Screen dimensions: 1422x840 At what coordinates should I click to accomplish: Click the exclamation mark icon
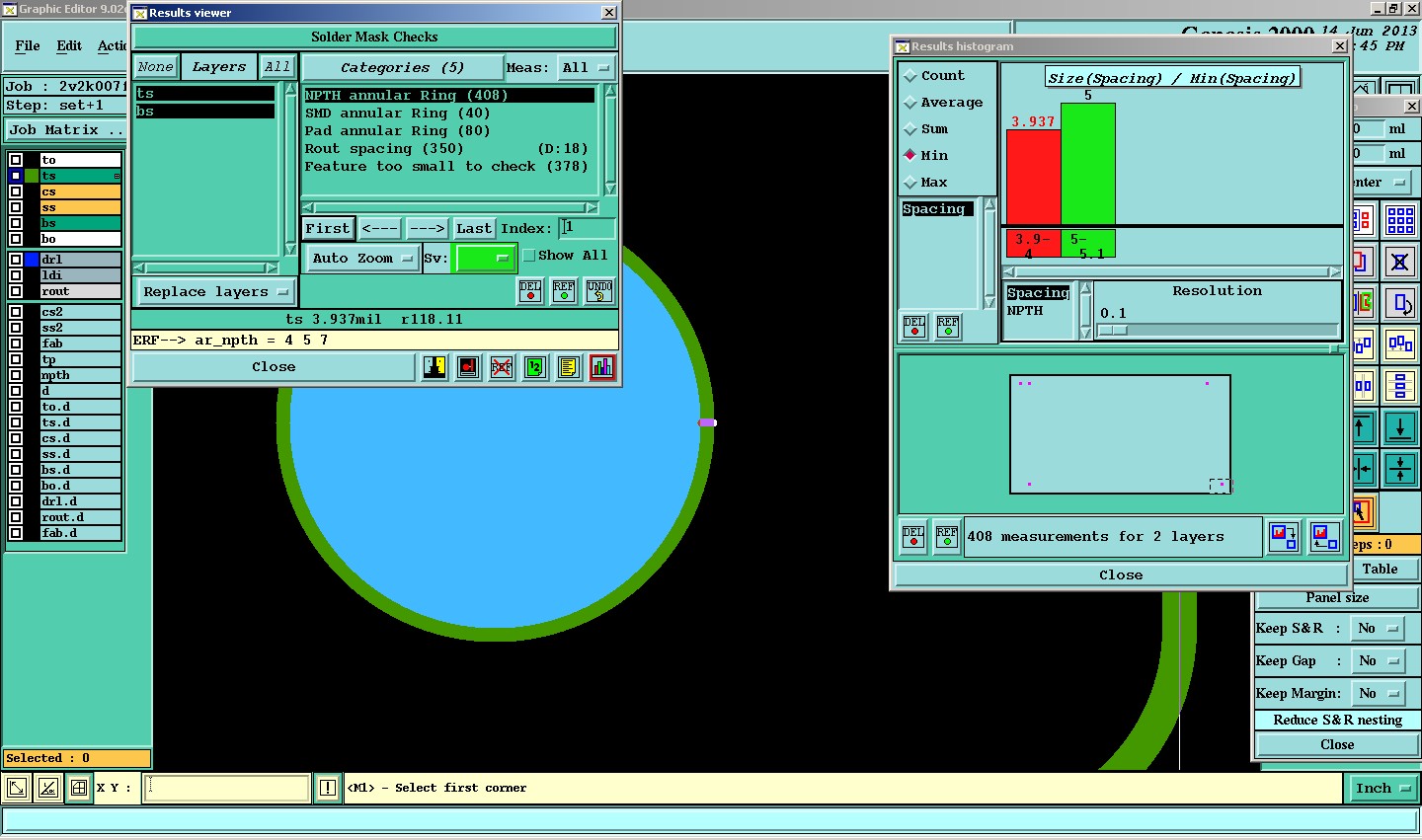[x=328, y=788]
